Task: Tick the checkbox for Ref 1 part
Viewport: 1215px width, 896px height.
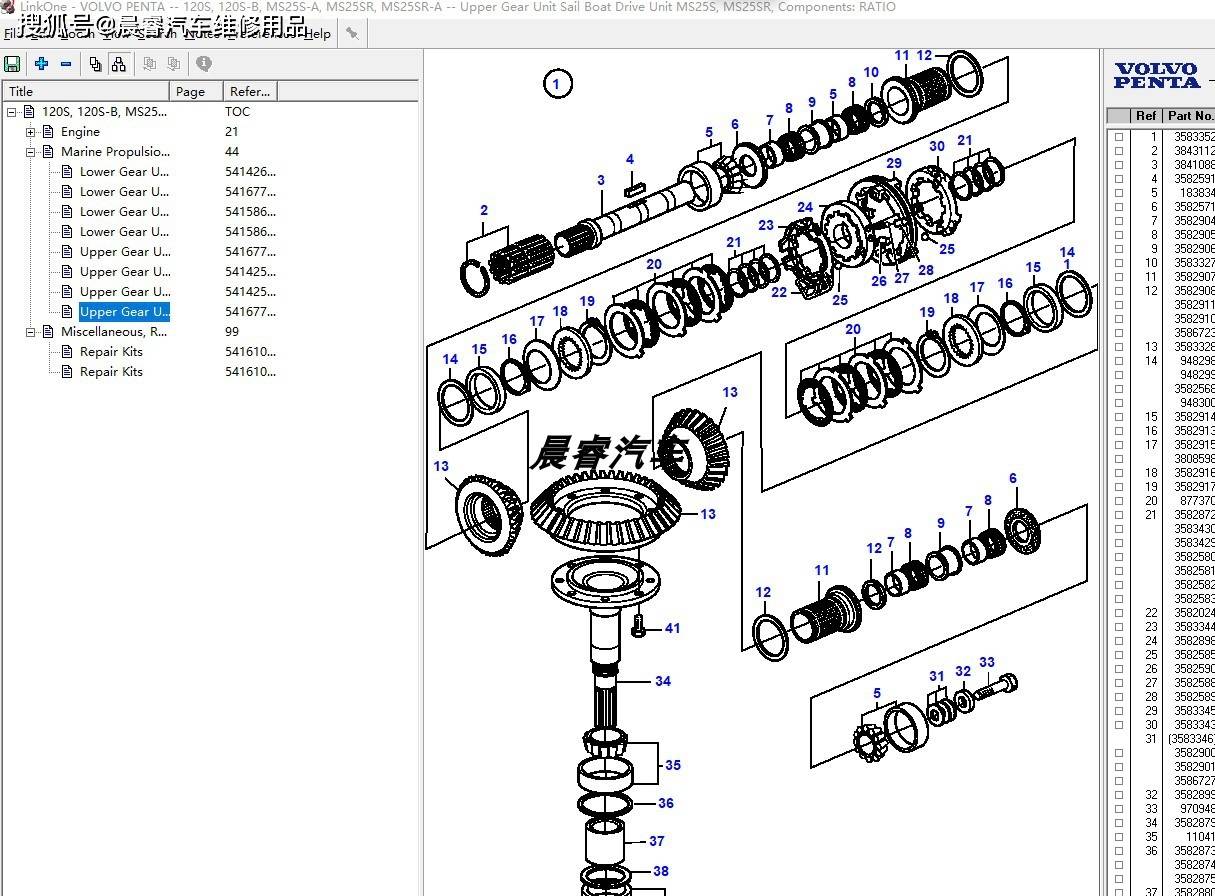Action: click(1119, 137)
